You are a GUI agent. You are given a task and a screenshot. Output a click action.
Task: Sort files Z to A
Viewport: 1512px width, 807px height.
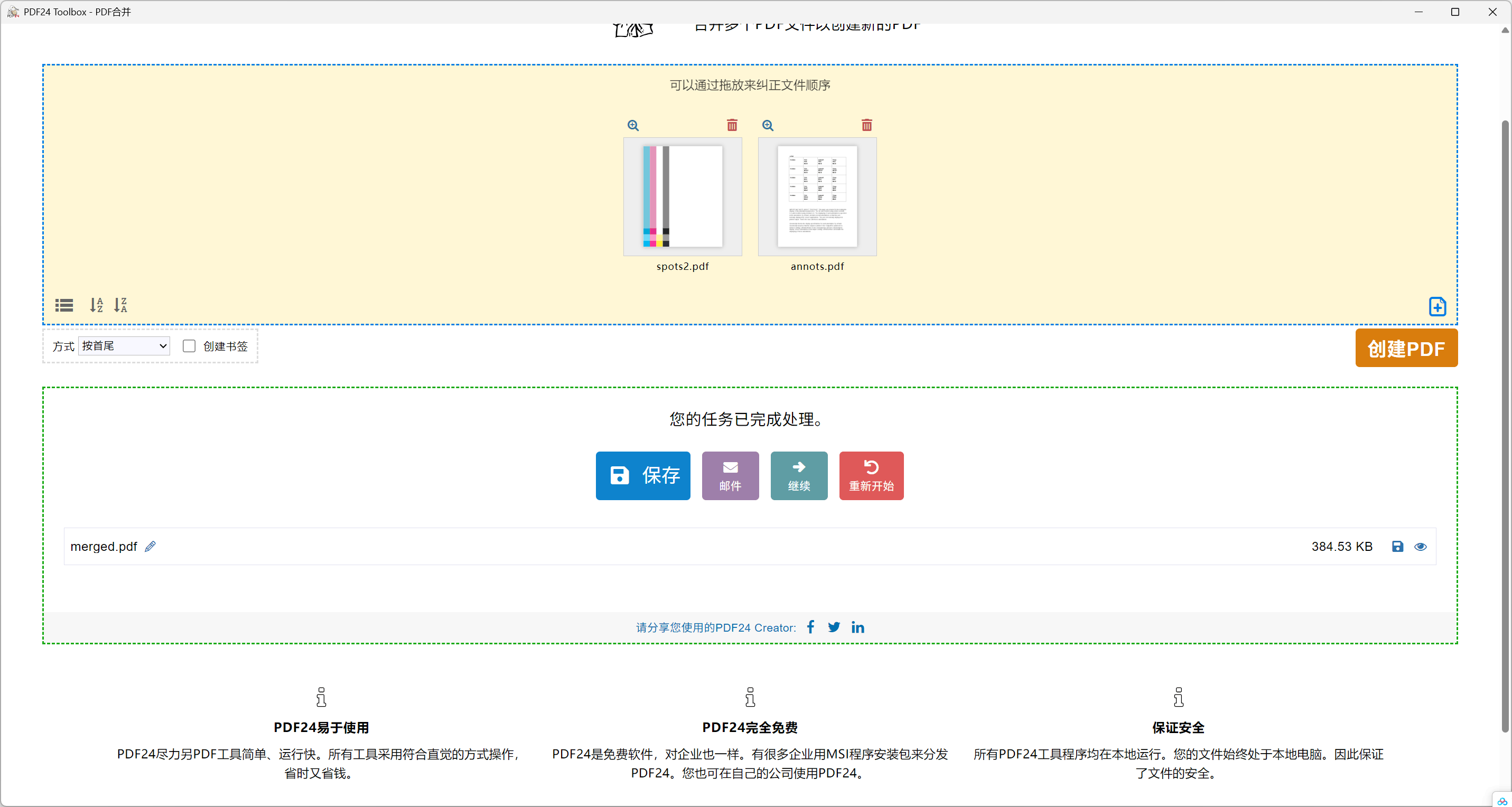click(x=120, y=305)
